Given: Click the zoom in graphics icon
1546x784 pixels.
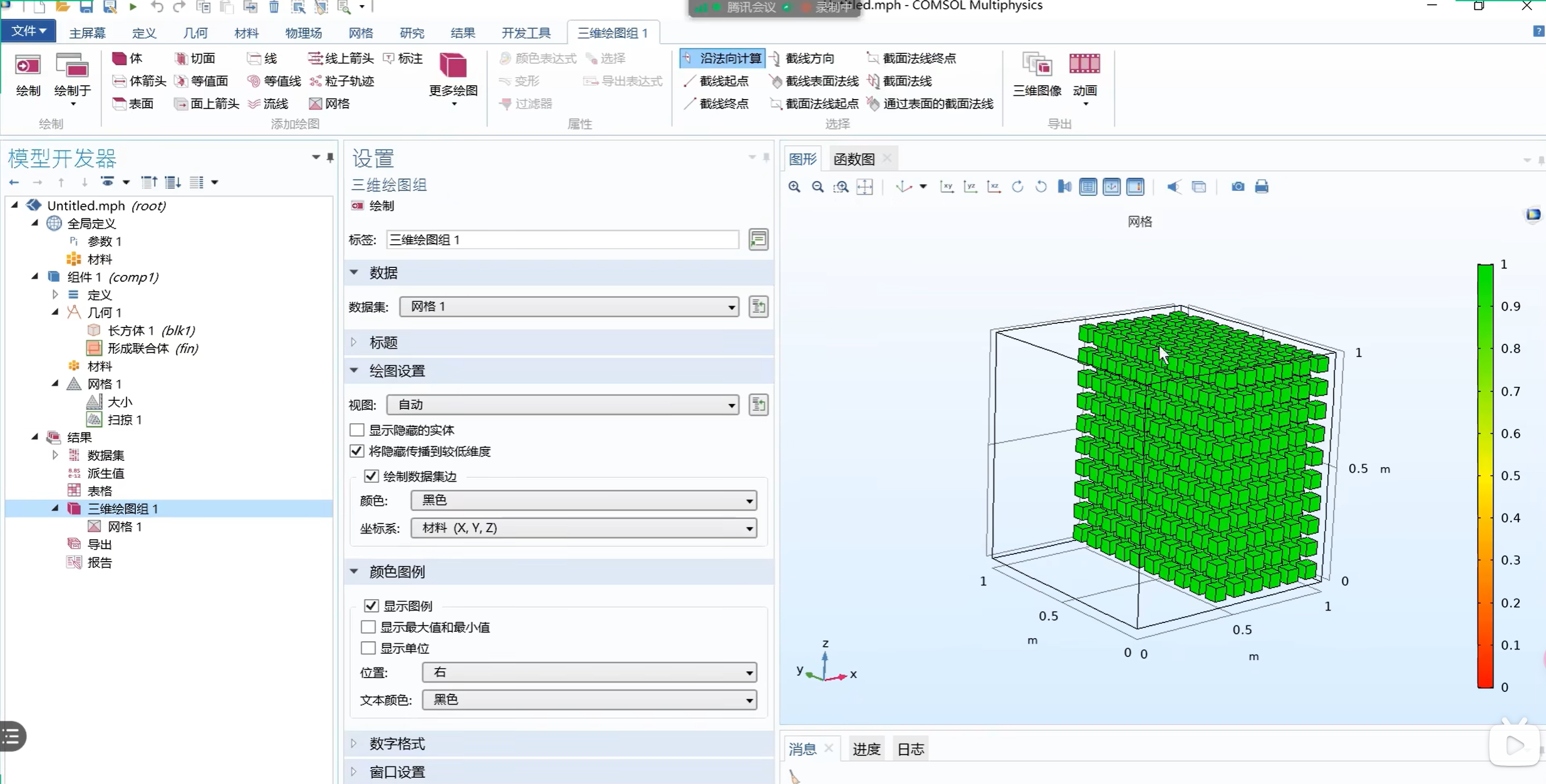Looking at the screenshot, I should pos(794,187).
